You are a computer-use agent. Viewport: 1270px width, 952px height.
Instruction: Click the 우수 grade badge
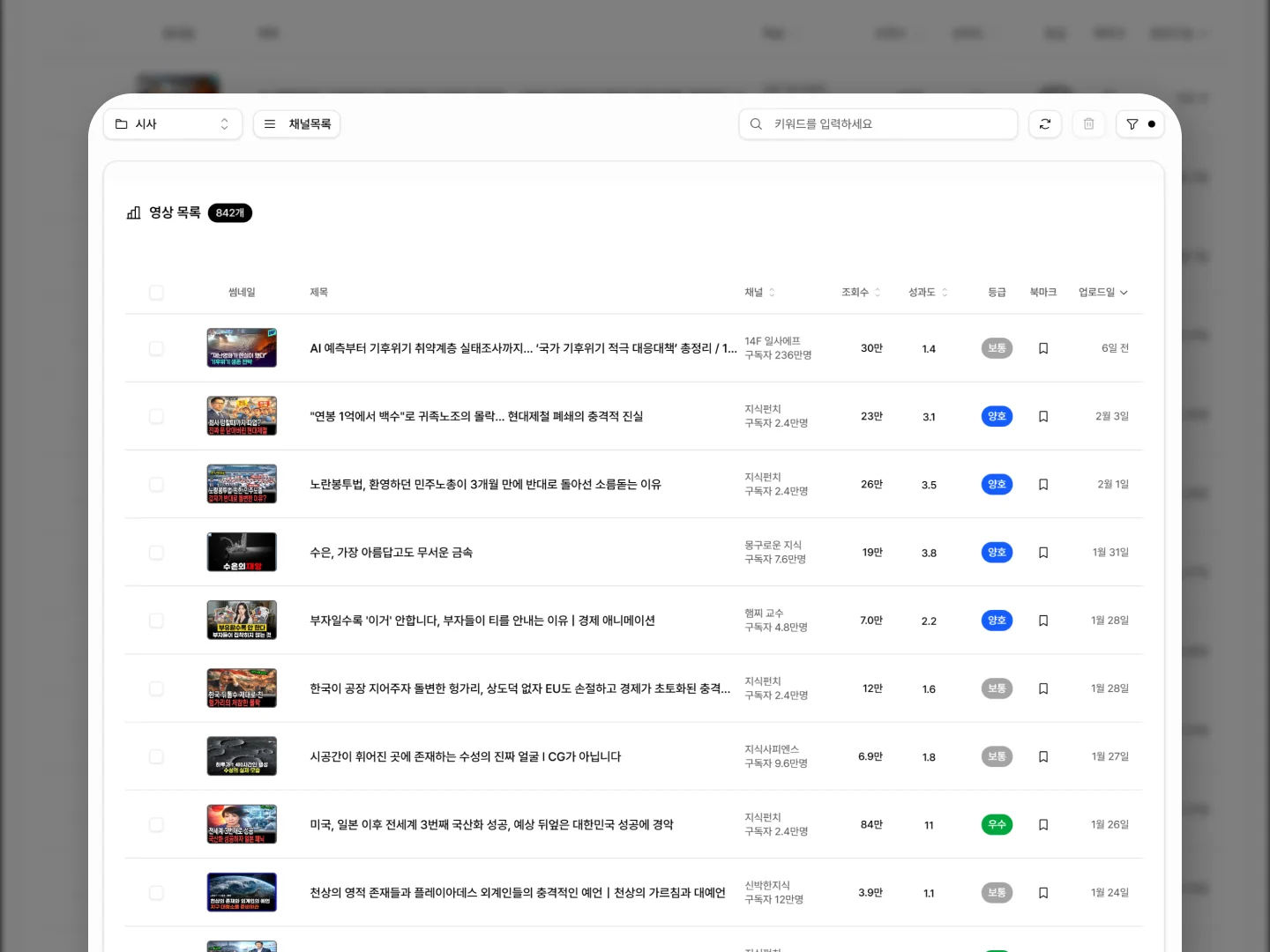[x=997, y=825]
